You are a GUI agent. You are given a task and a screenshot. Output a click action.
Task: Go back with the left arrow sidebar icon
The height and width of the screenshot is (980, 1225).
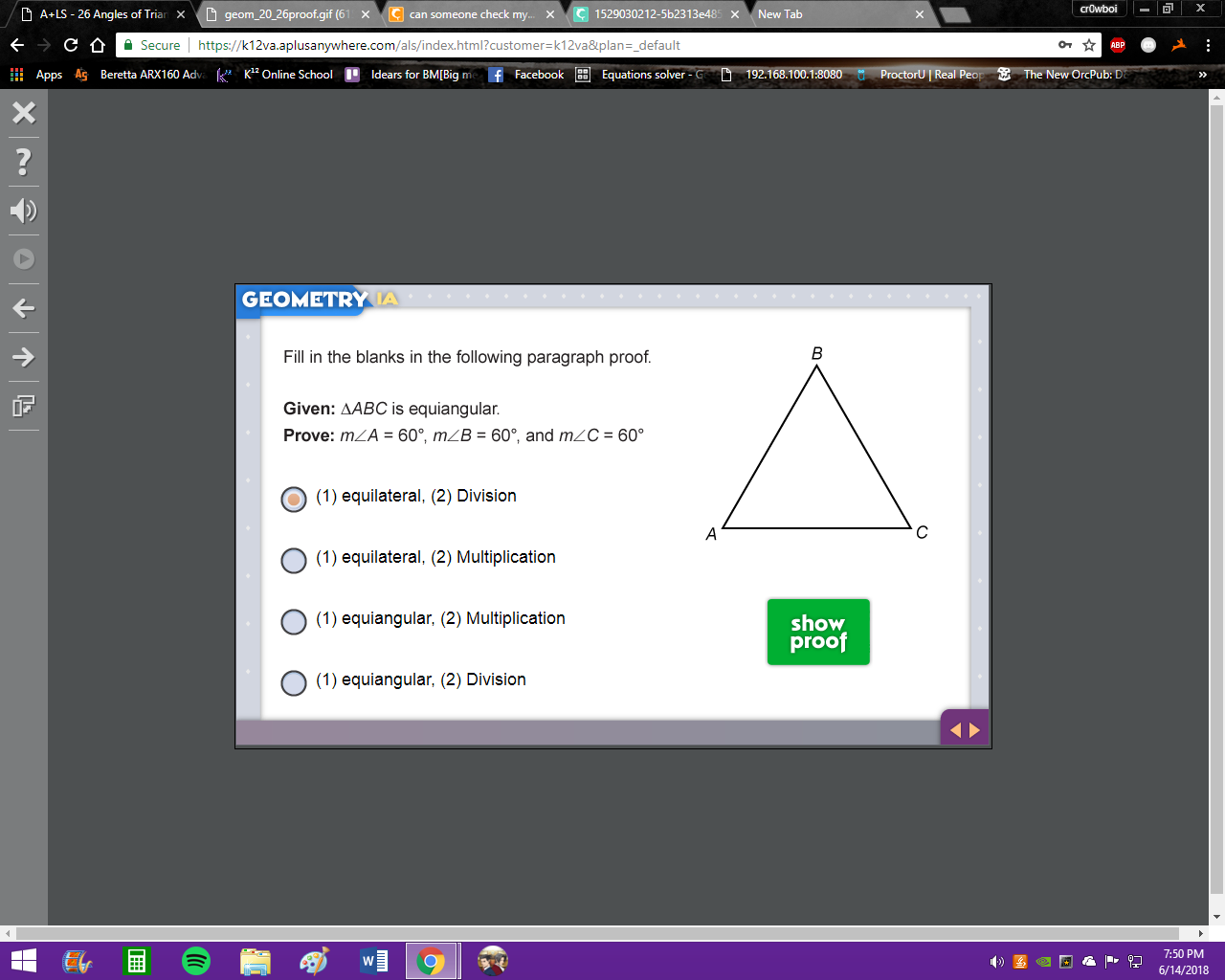[24, 308]
